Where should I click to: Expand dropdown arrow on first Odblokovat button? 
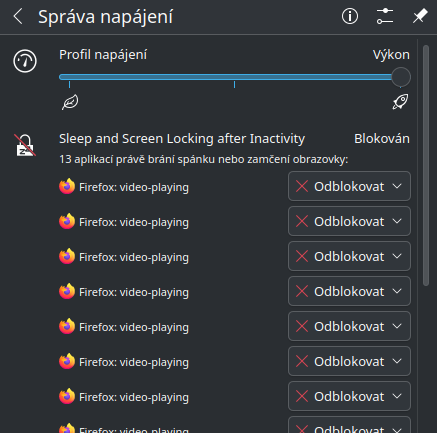(397, 186)
